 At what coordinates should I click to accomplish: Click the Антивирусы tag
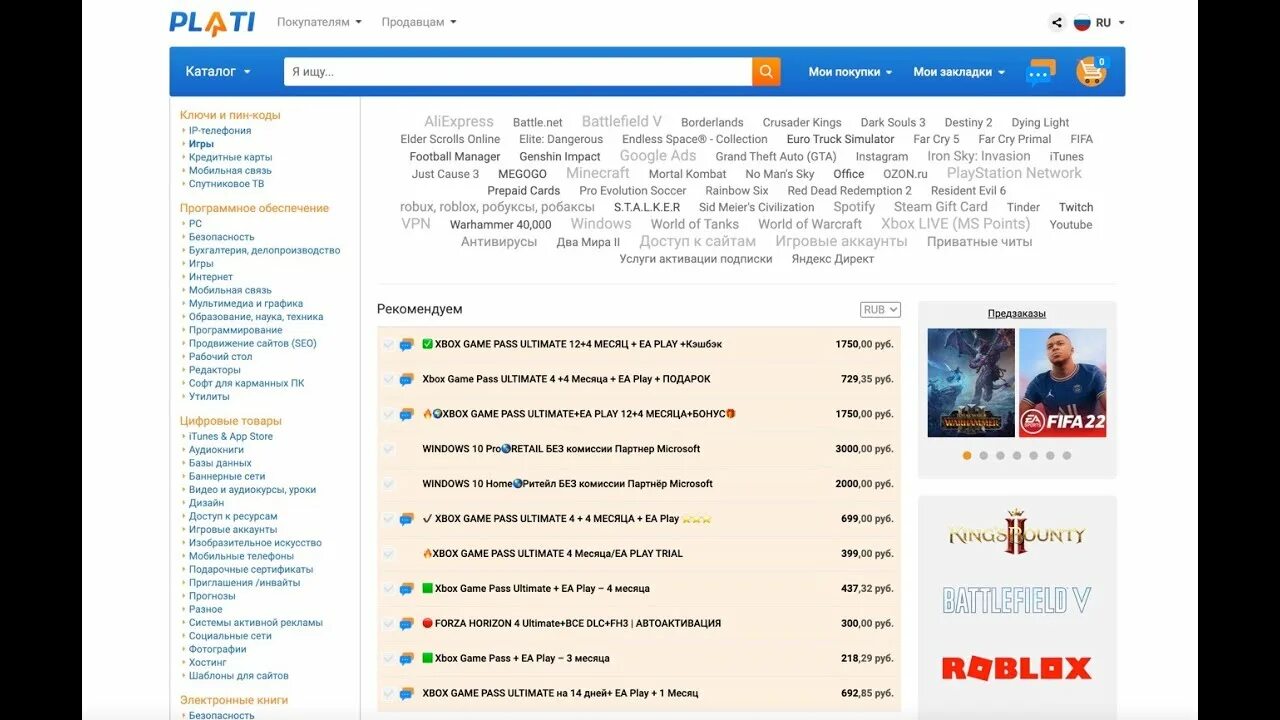tap(499, 241)
